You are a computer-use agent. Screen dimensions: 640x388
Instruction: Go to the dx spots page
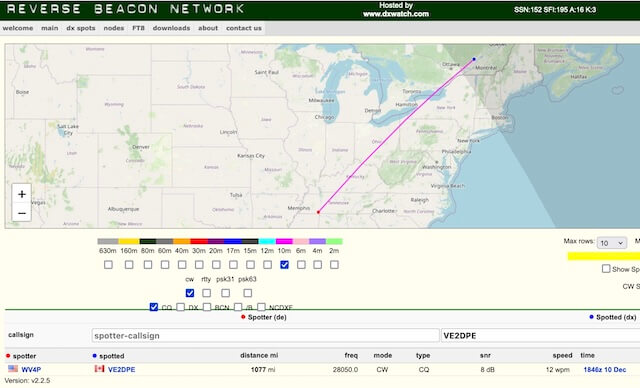click(81, 28)
